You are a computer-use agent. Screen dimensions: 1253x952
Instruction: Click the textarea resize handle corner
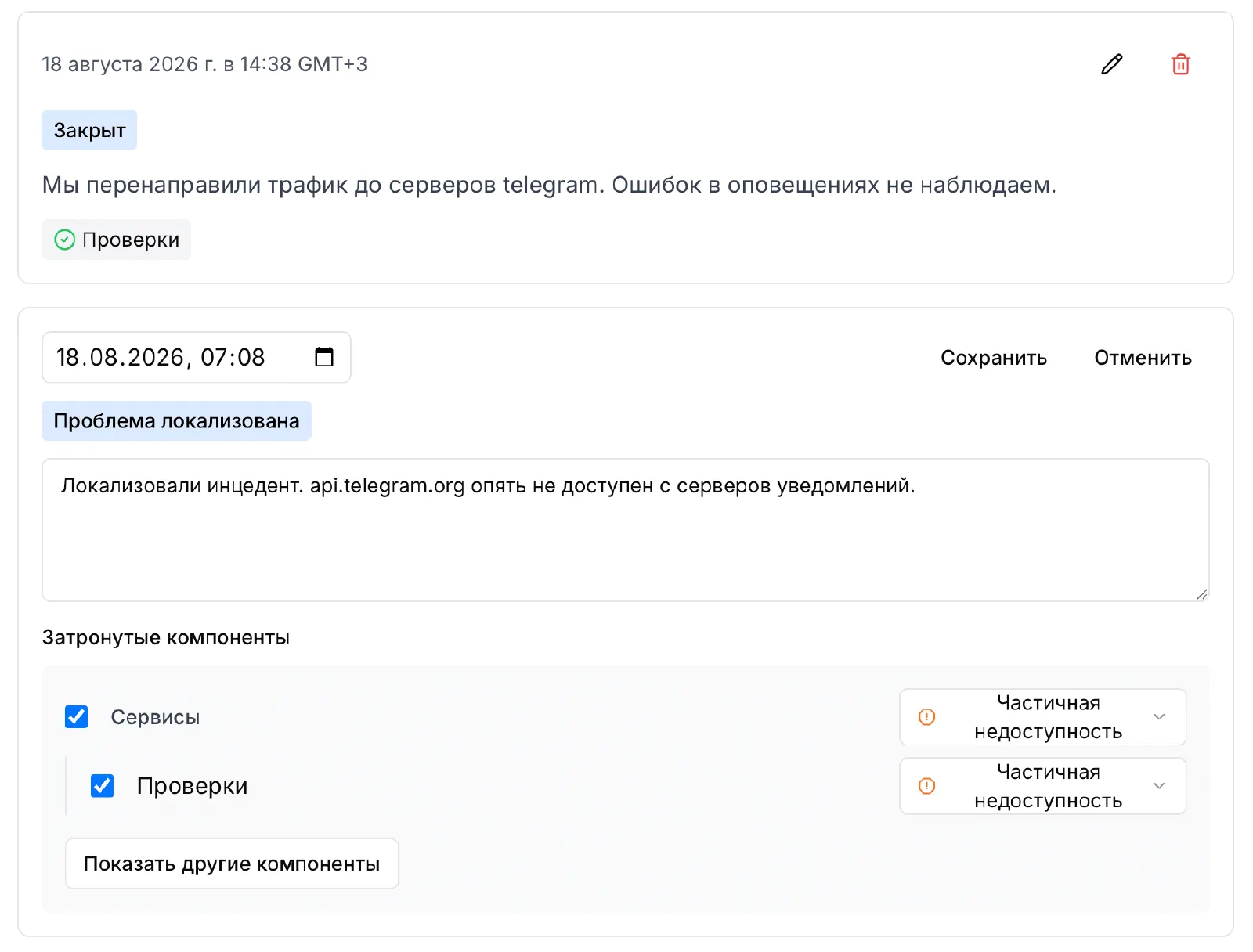tap(1201, 593)
